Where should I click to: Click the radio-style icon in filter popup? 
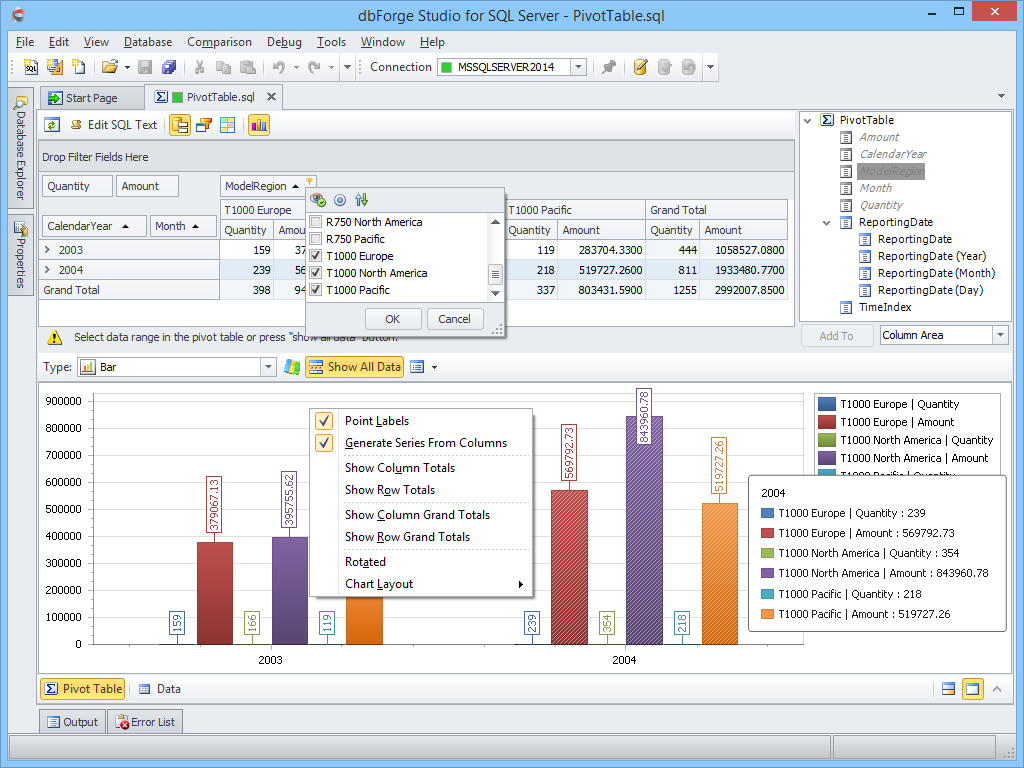tap(340, 200)
